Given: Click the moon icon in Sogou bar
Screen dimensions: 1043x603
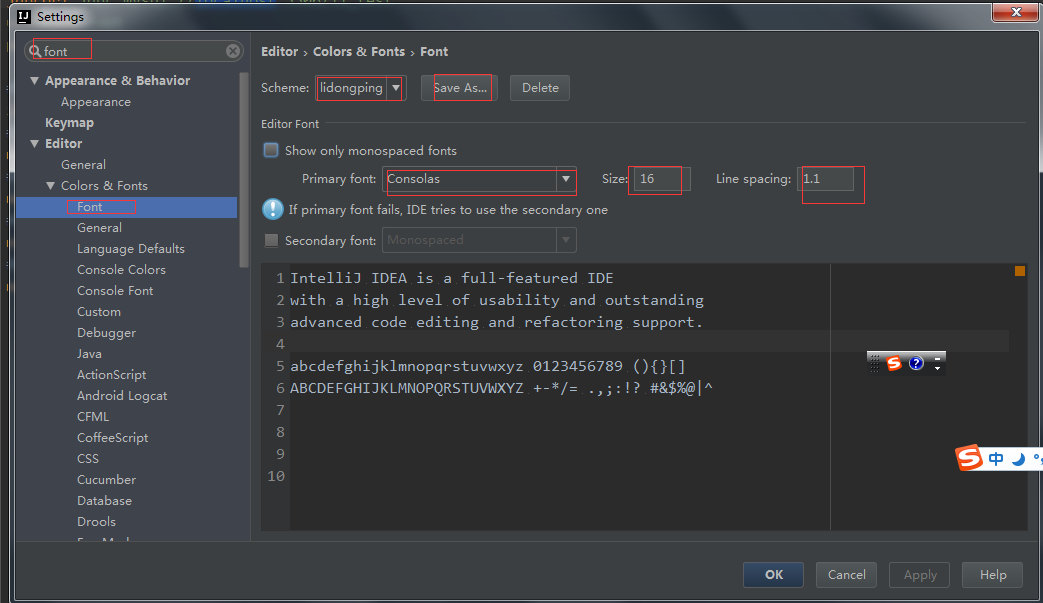Looking at the screenshot, I should [x=1018, y=459].
